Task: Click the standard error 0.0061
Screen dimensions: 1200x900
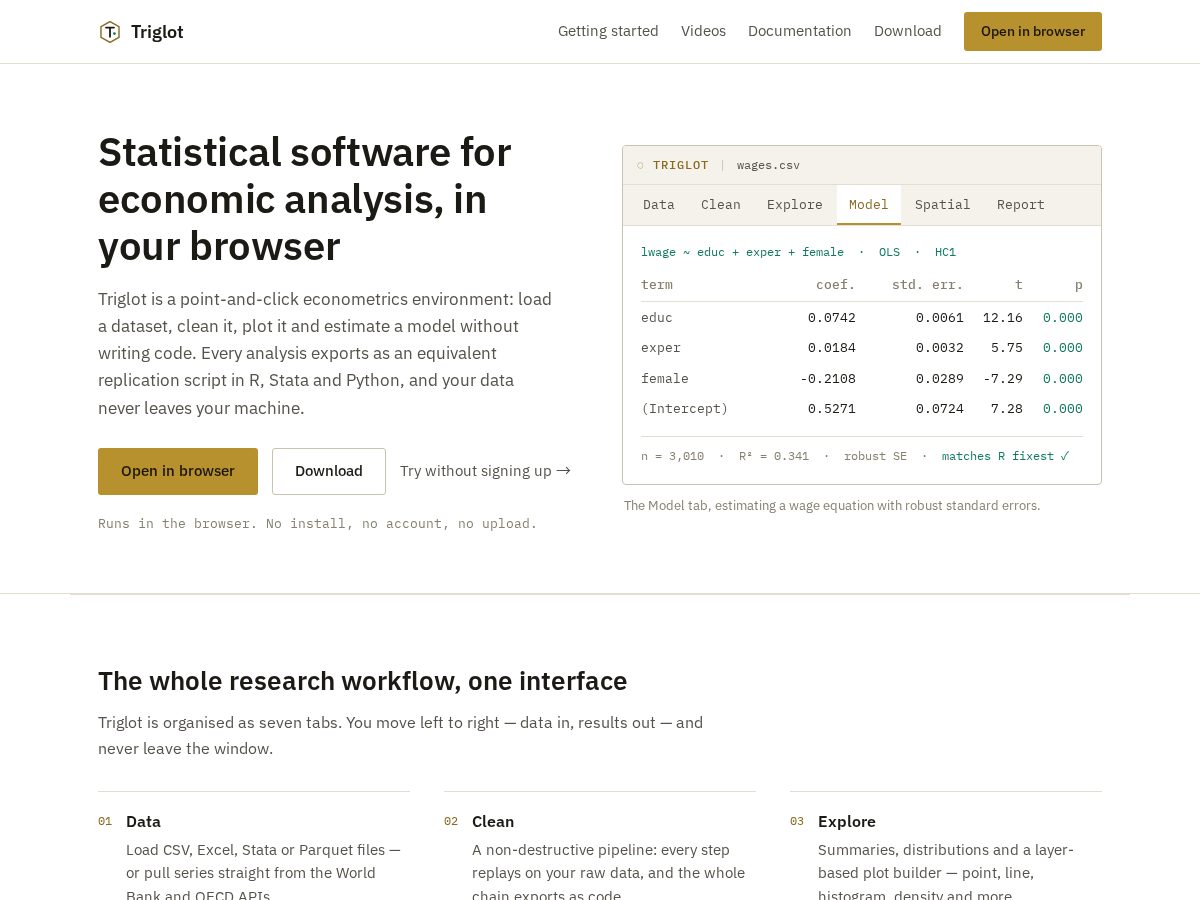Action: [940, 318]
